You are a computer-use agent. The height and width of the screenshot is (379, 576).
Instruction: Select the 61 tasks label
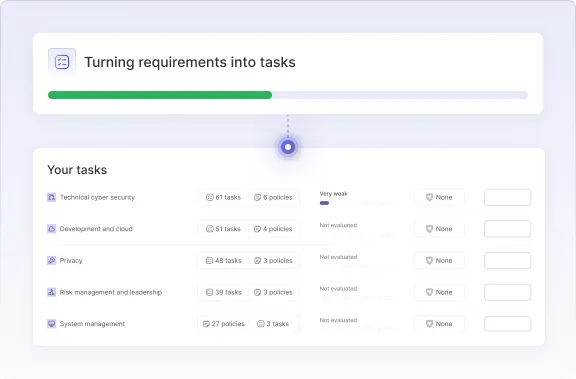228,198
